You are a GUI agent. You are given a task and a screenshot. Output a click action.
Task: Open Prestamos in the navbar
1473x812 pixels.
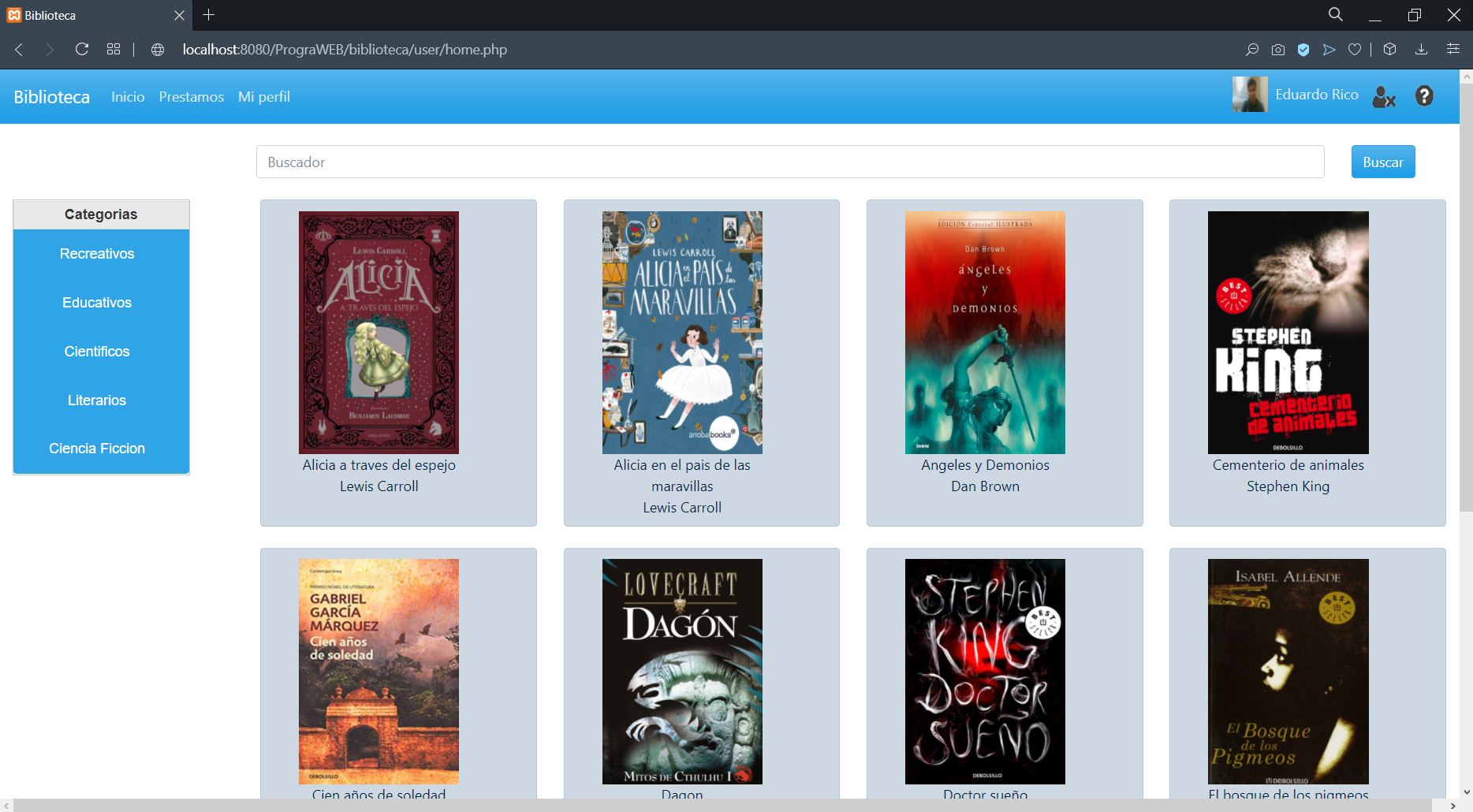pyautogui.click(x=192, y=97)
